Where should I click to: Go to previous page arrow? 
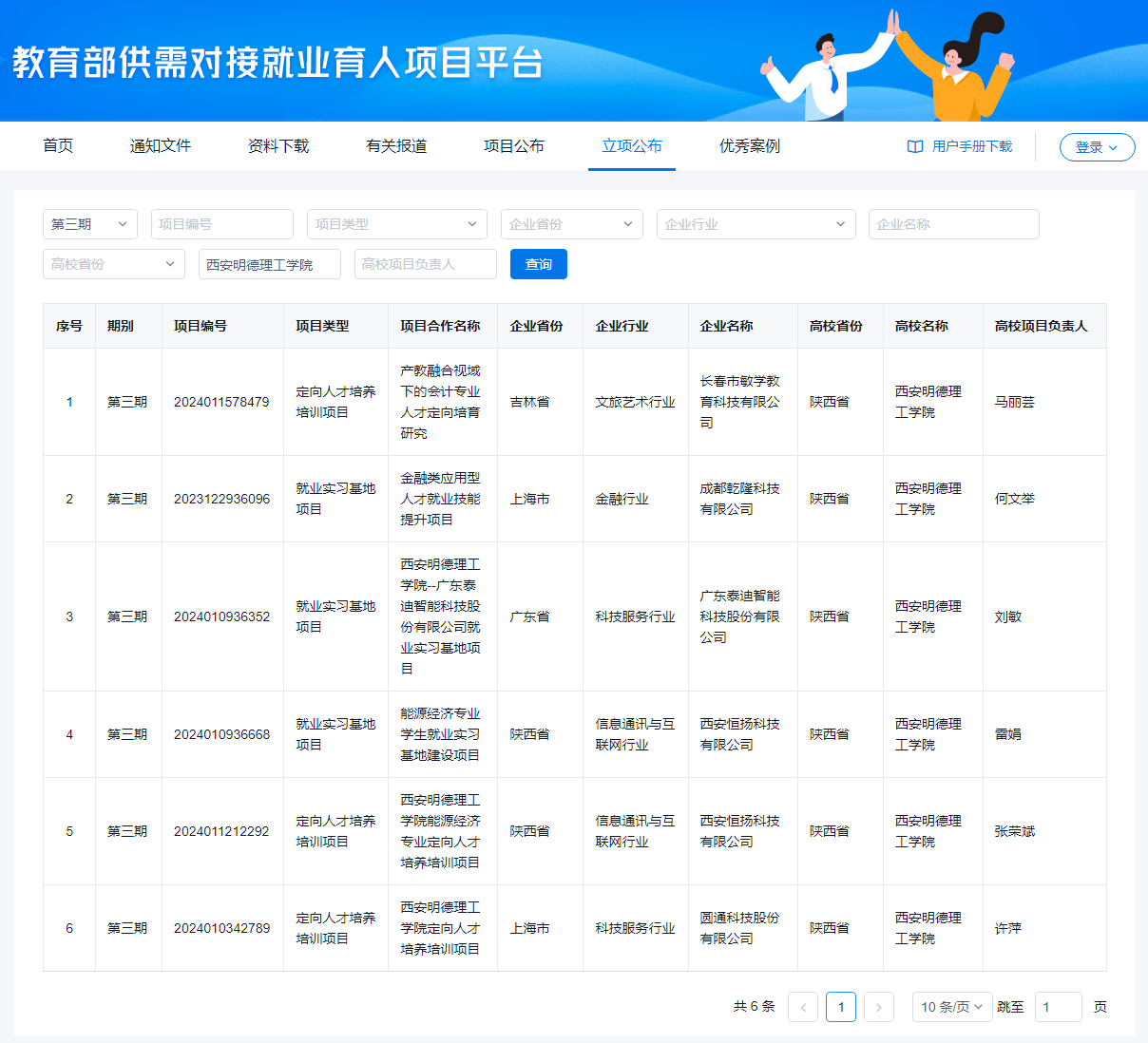[803, 1007]
